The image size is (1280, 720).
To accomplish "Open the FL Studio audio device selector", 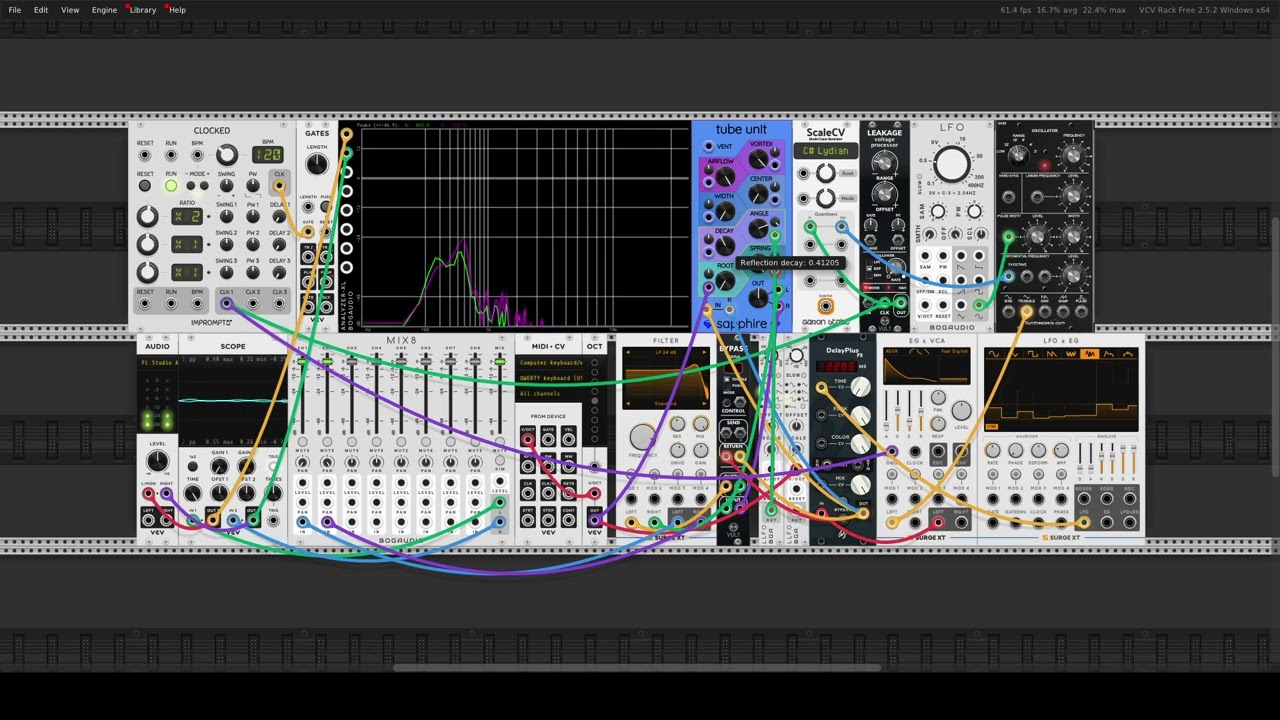I will pyautogui.click(x=159, y=363).
